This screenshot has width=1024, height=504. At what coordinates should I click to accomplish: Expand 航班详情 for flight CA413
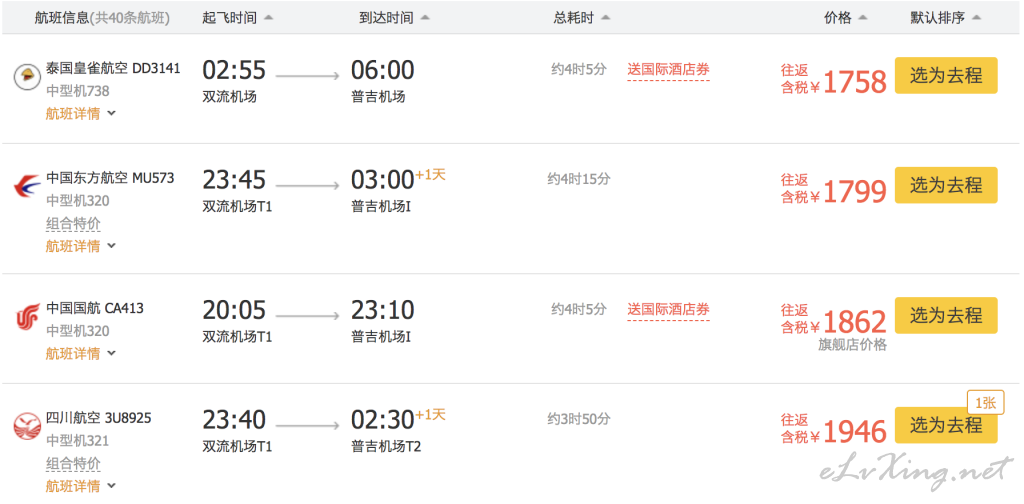(x=80, y=354)
